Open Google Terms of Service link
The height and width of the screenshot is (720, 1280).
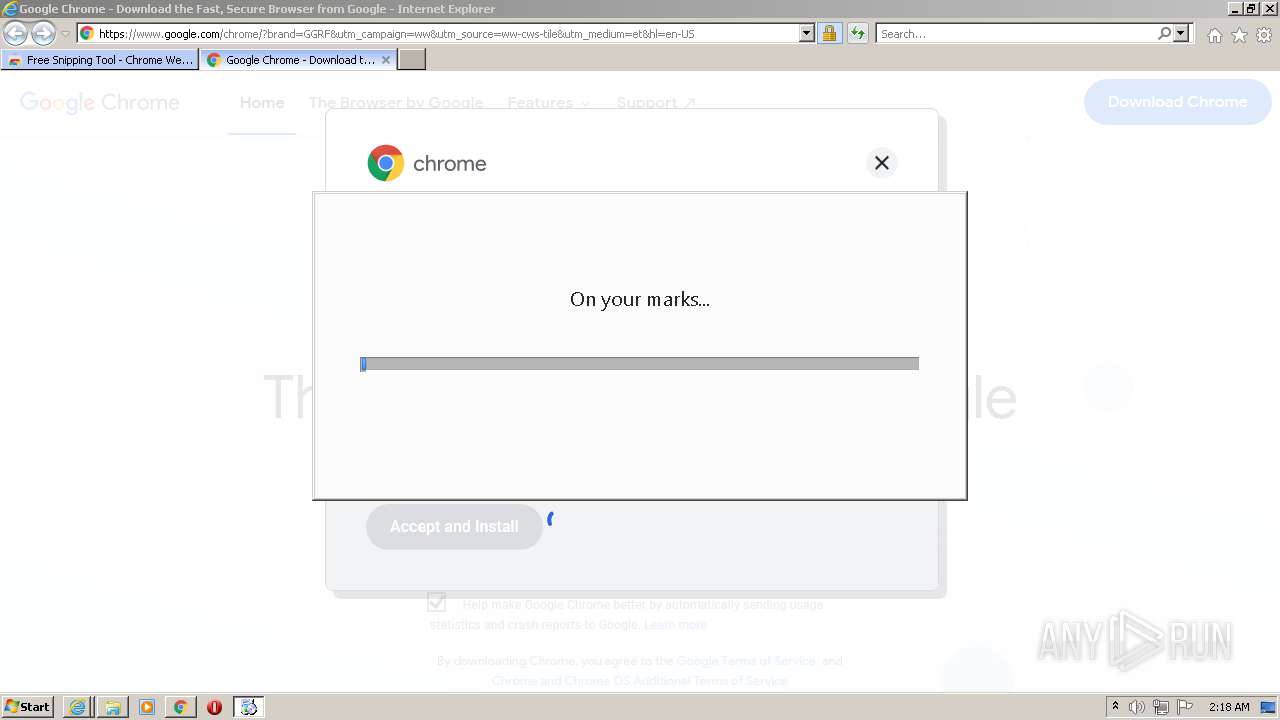click(x=747, y=661)
